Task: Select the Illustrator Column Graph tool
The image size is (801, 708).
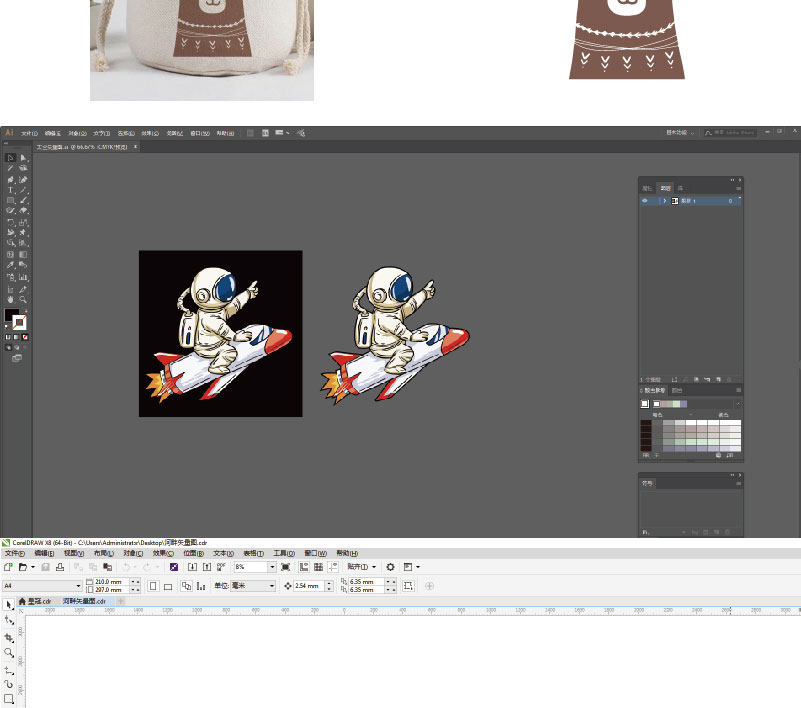Action: click(23, 277)
